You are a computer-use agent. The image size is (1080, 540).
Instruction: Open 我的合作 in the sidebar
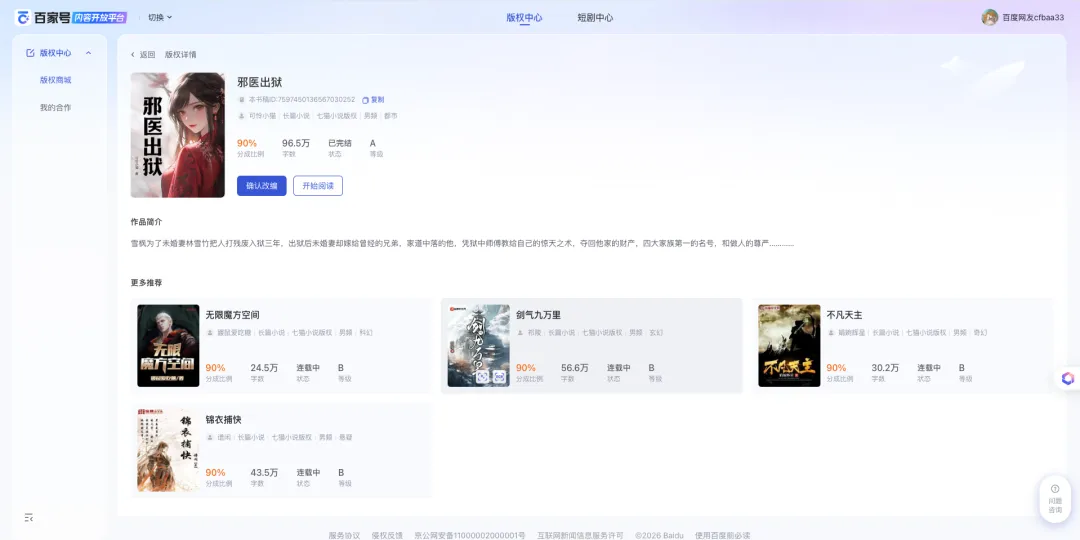coord(56,107)
